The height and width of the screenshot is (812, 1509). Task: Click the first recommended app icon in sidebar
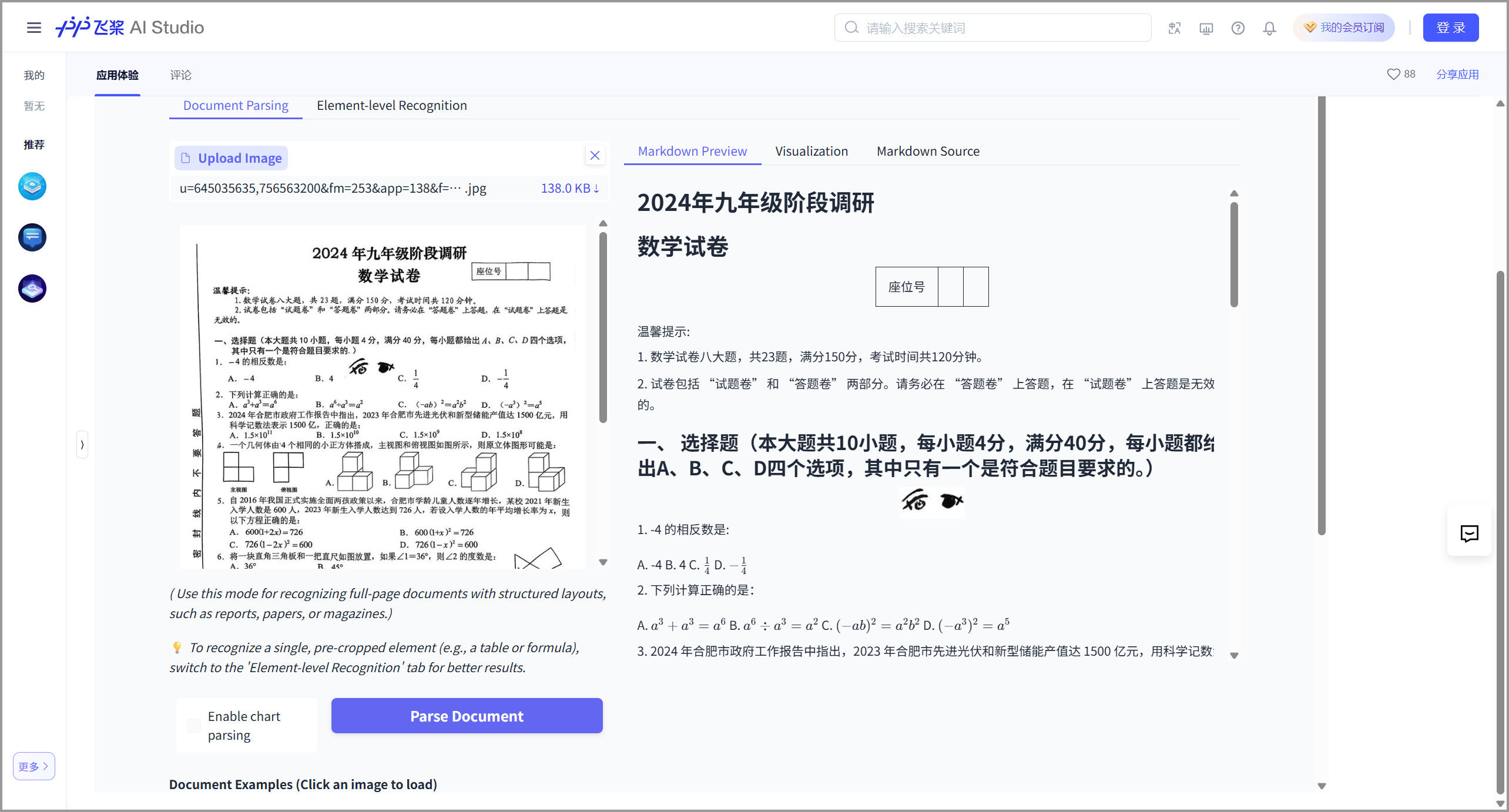[x=32, y=186]
